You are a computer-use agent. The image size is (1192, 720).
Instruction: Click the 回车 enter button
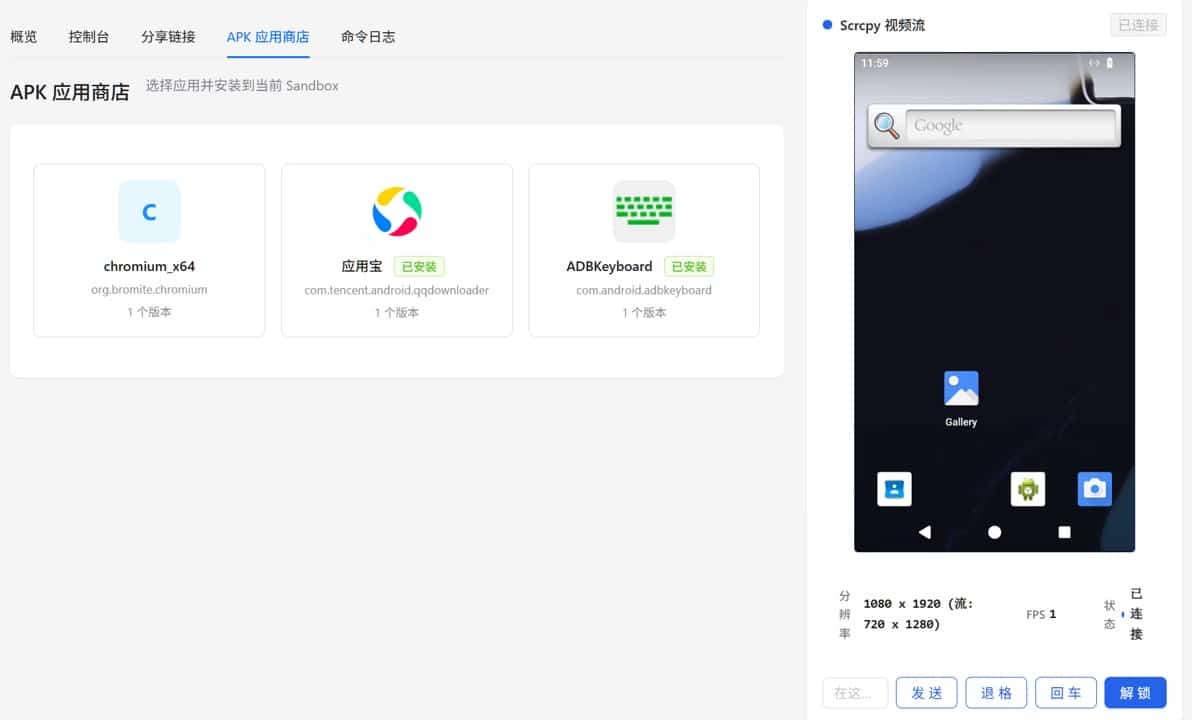click(x=1065, y=692)
